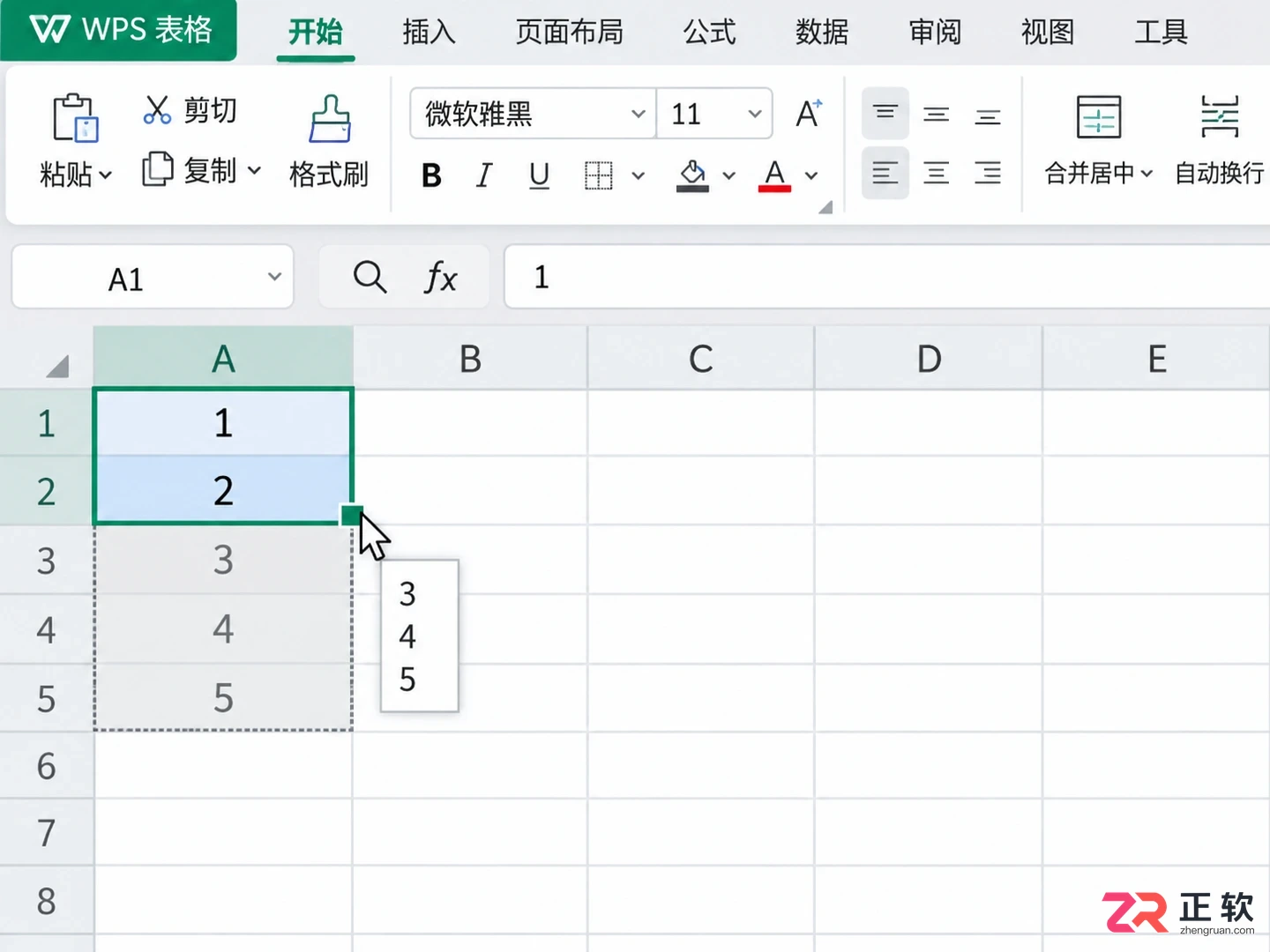Align text left
Screen dimensions: 1270x952
tap(885, 173)
